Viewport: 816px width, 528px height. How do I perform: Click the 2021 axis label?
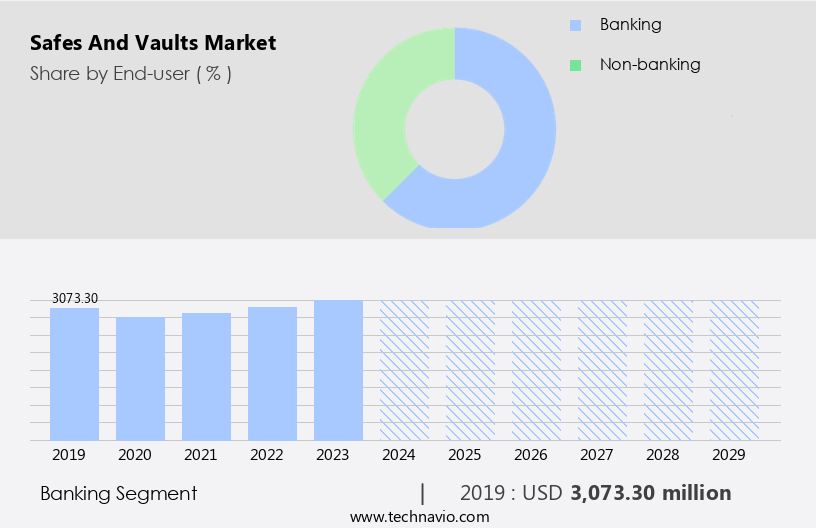click(200, 455)
